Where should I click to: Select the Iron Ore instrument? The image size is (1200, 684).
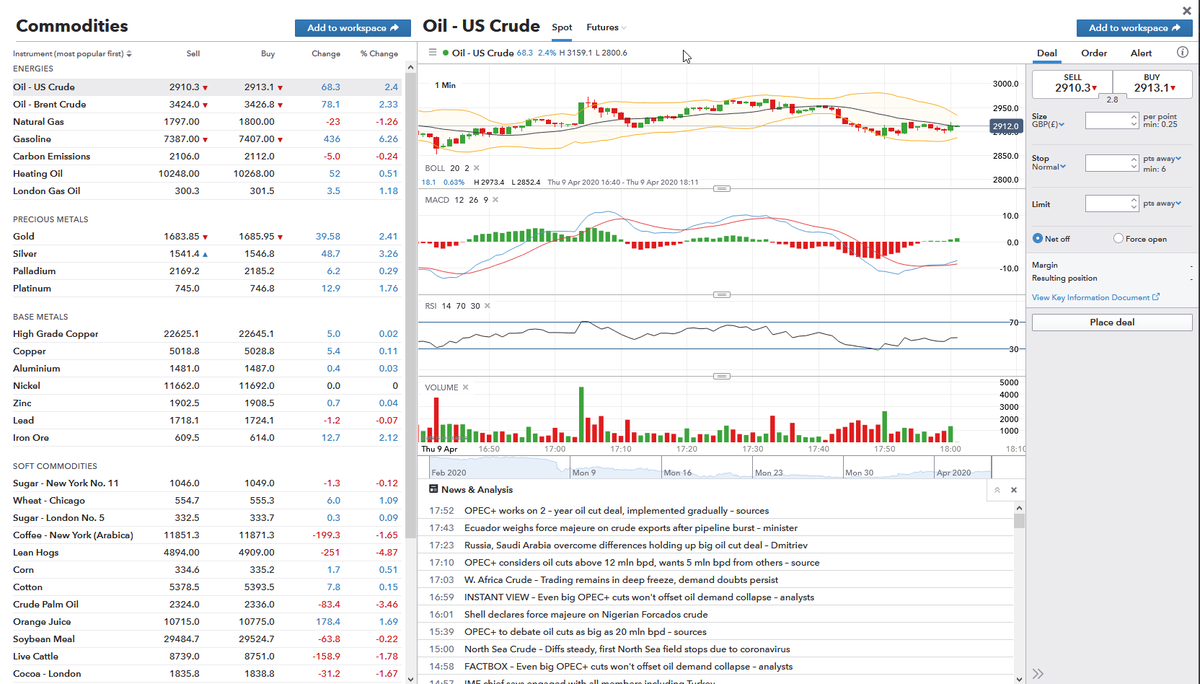32,438
